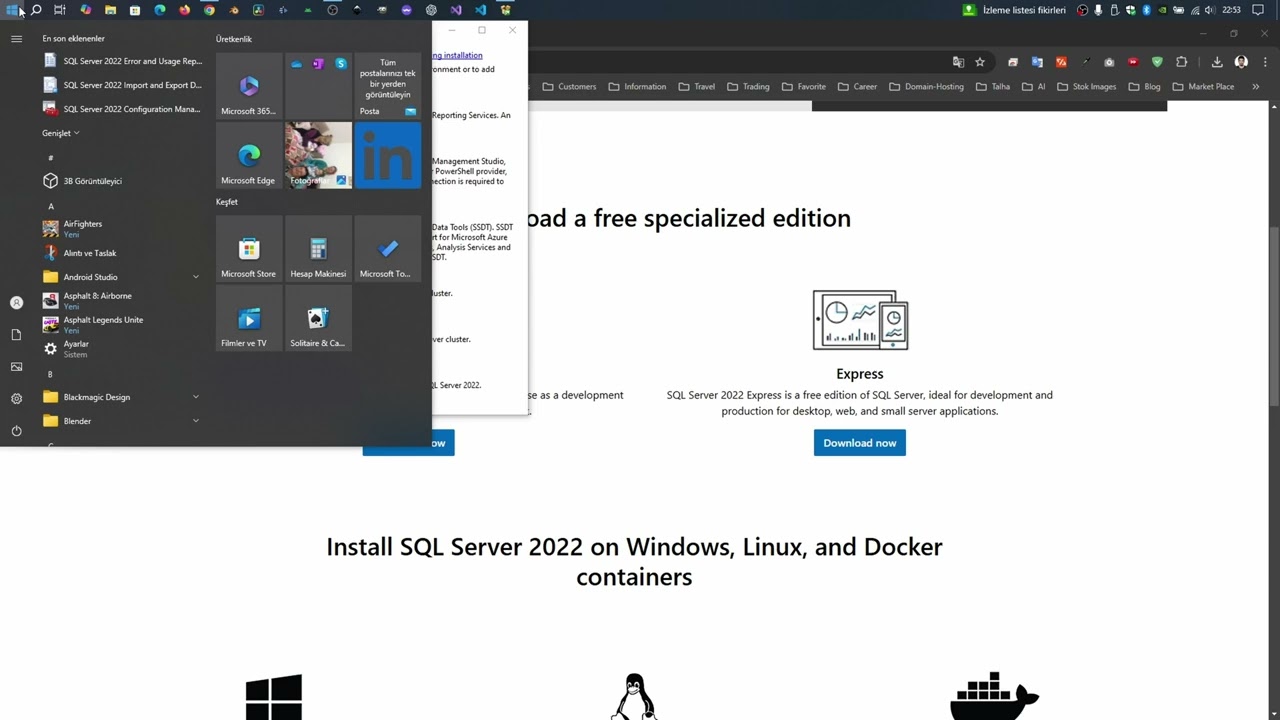Viewport: 1280px width, 720px height.
Task: Open Settings gear in Start menu rail
Action: tap(16, 398)
